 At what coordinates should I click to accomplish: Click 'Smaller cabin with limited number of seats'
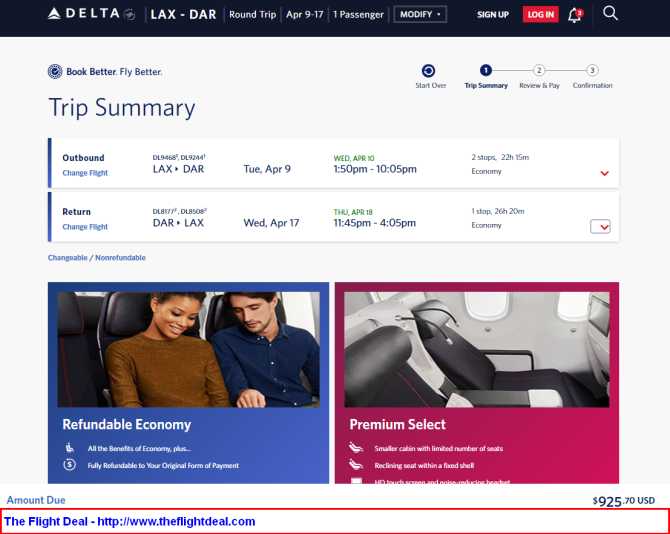pos(438,448)
